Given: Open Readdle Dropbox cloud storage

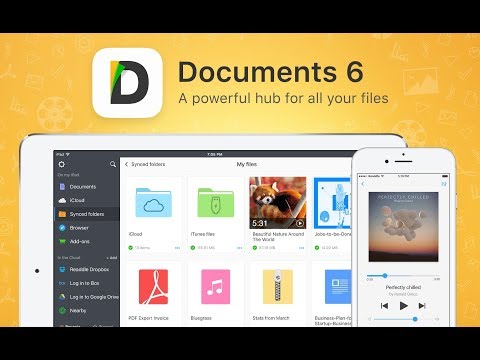Looking at the screenshot, I should [89, 269].
